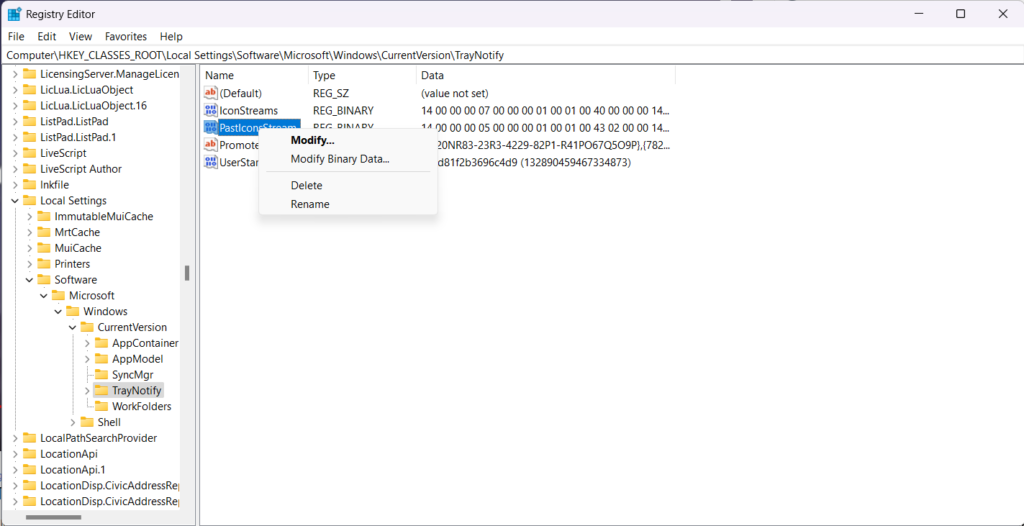1024x526 pixels.
Task: Click the MuiCache folder icon
Action: (44, 248)
